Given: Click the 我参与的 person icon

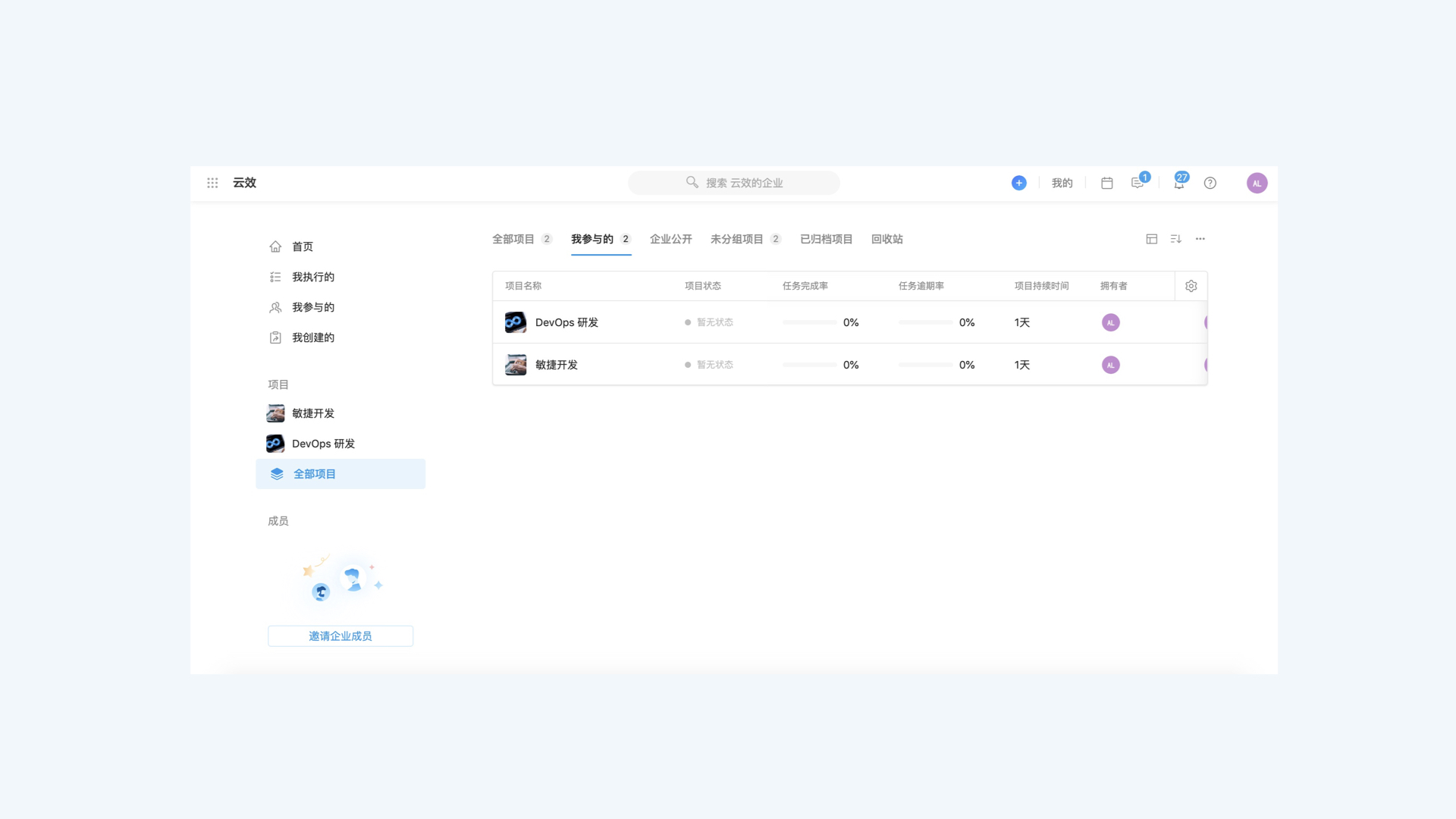Looking at the screenshot, I should 275,307.
